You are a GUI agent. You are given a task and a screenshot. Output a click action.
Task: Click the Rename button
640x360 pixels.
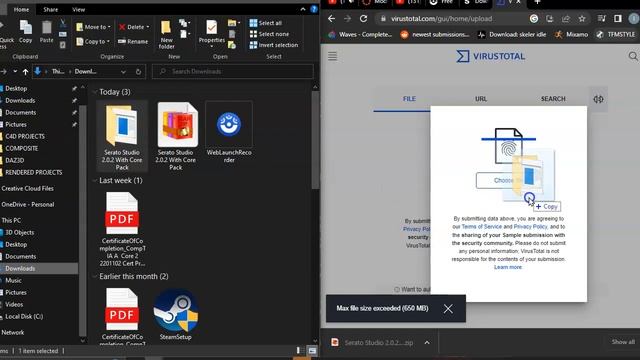tap(133, 41)
